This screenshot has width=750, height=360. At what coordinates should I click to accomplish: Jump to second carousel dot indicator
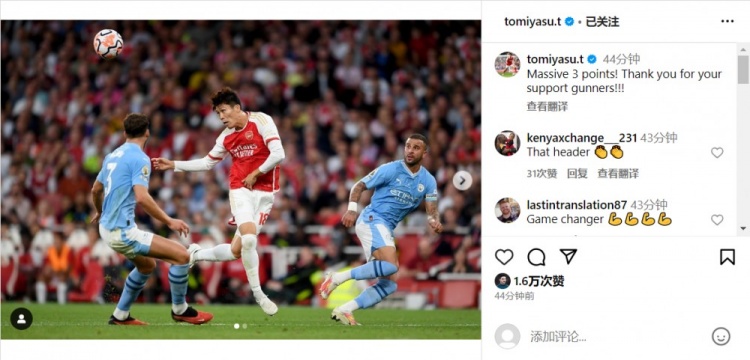244,326
